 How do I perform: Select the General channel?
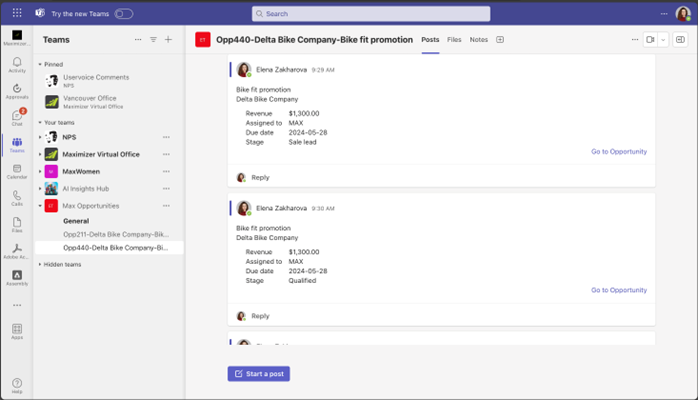click(76, 221)
